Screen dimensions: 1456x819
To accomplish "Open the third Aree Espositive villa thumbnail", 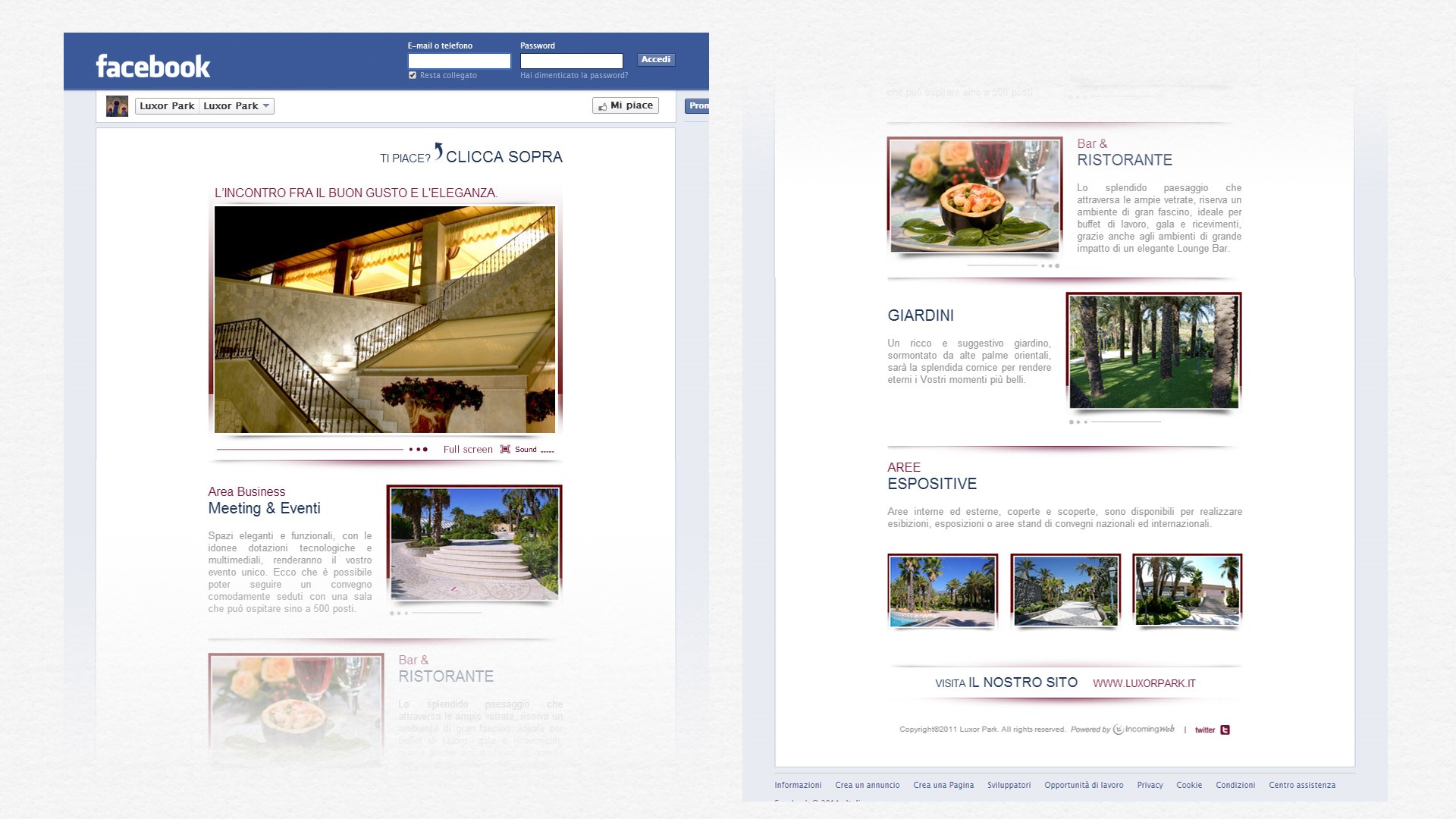I will [x=1187, y=591].
